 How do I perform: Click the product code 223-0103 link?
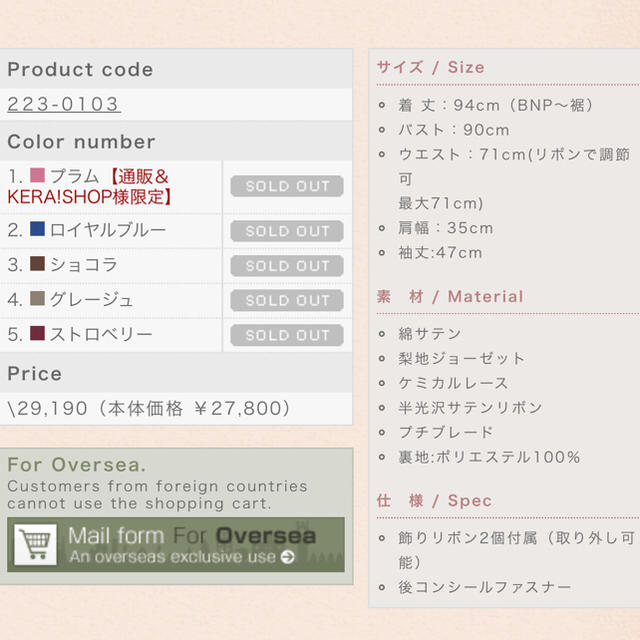(64, 104)
